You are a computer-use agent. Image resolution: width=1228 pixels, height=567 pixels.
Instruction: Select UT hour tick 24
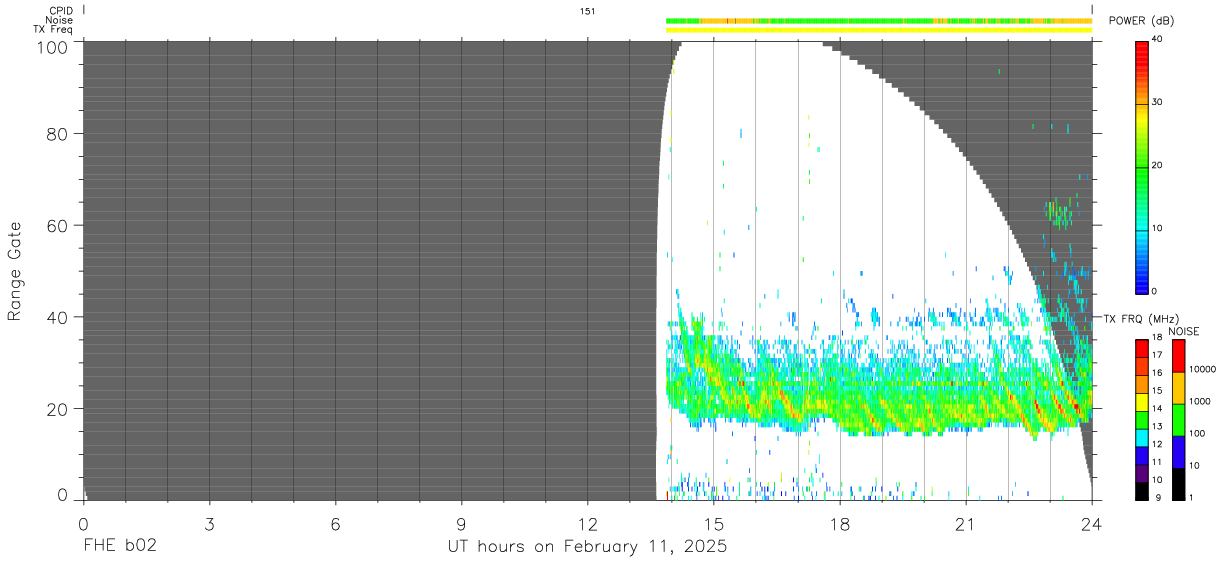coord(1092,523)
